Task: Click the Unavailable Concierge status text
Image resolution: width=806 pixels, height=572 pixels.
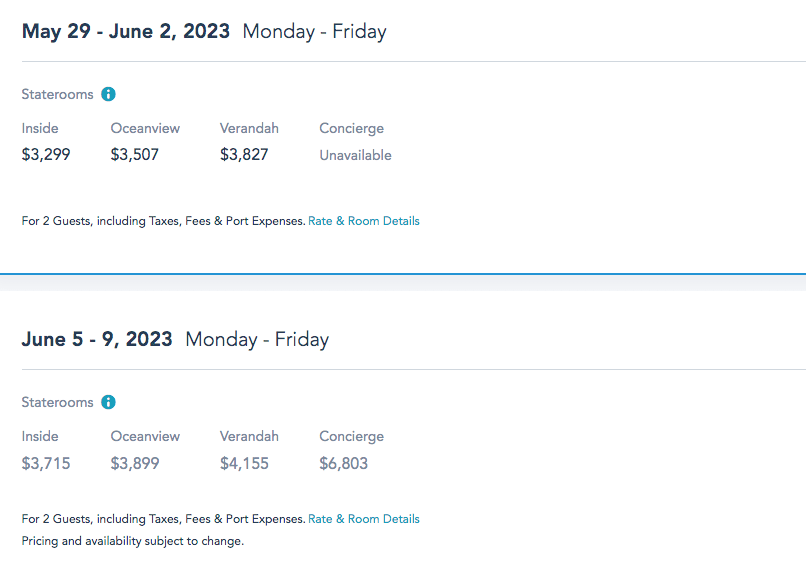Action: pyautogui.click(x=355, y=155)
